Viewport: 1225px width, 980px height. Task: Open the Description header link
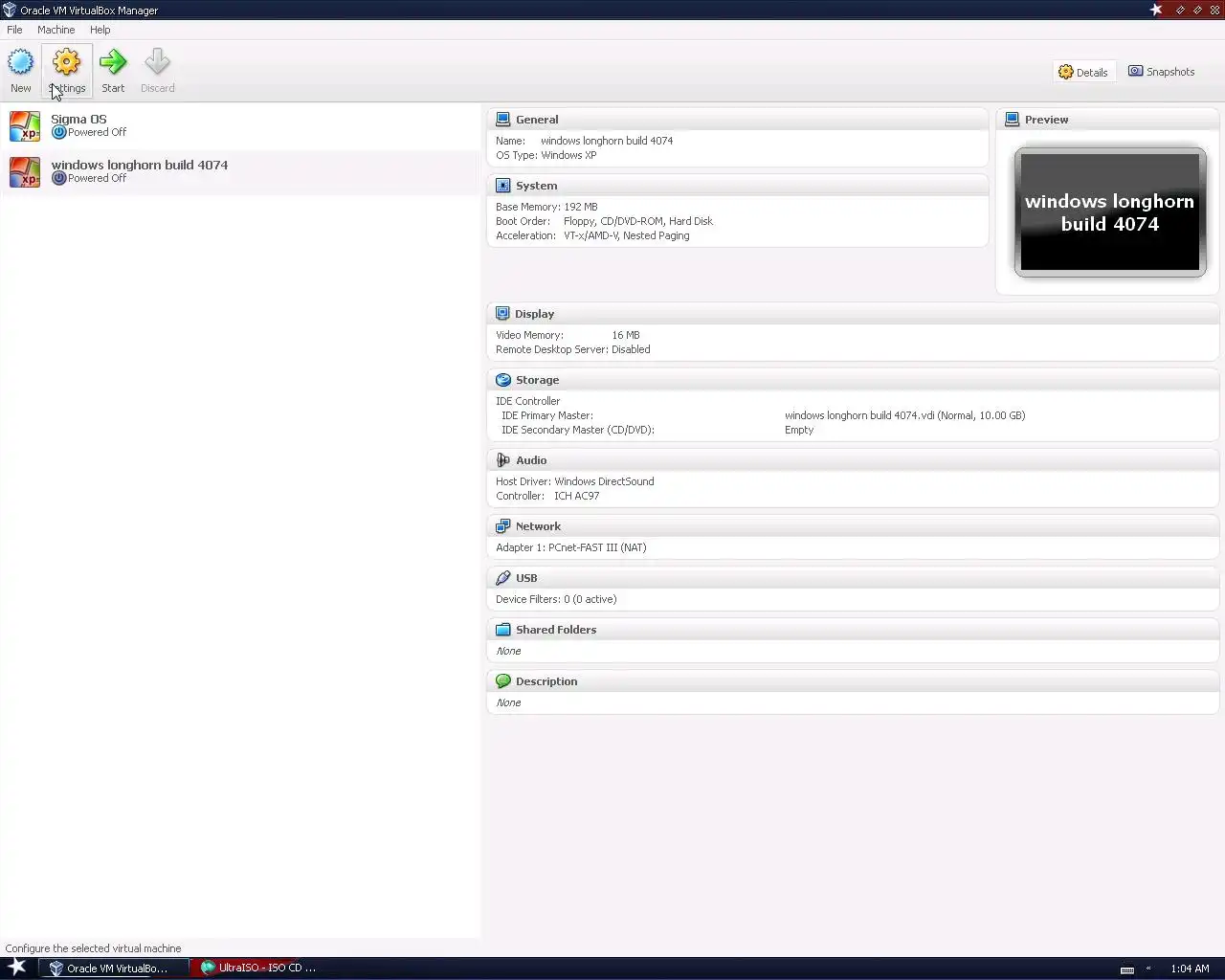pos(546,681)
